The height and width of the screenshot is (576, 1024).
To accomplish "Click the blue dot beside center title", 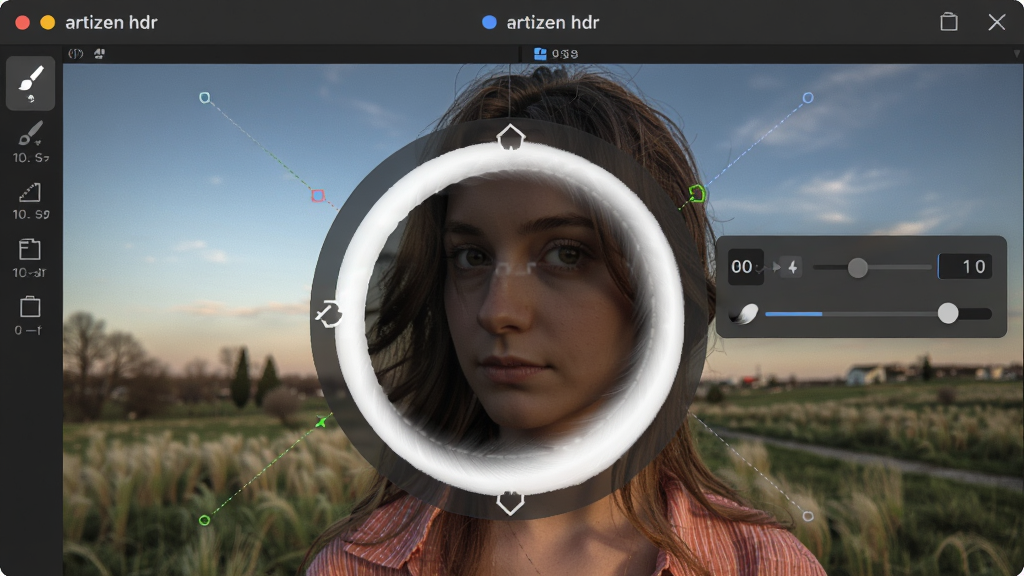I will (x=489, y=22).
